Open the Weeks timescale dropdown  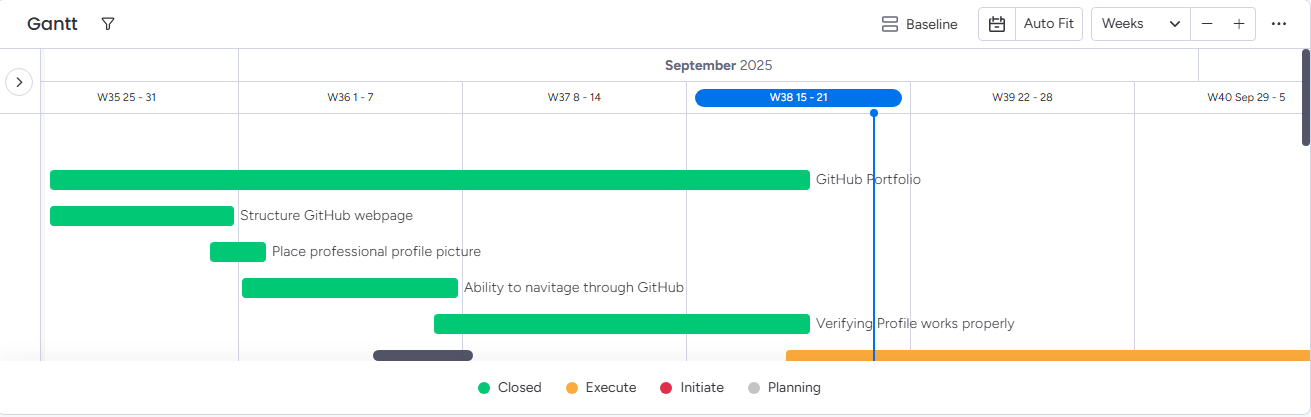pyautogui.click(x=1140, y=24)
